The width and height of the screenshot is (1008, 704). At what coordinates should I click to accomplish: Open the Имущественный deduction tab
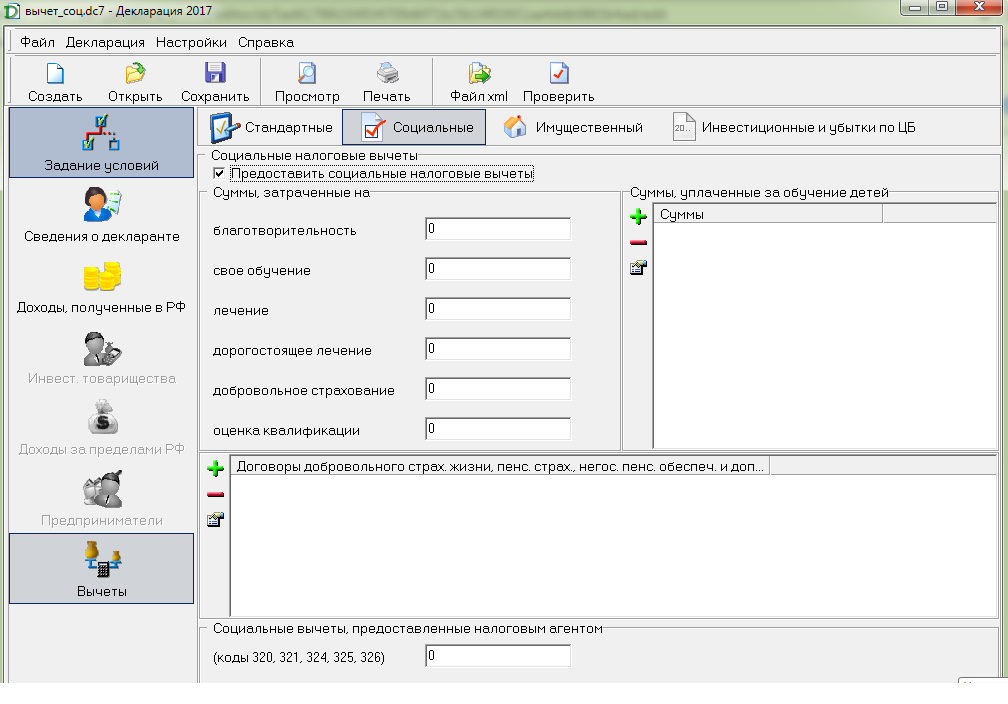(x=573, y=127)
